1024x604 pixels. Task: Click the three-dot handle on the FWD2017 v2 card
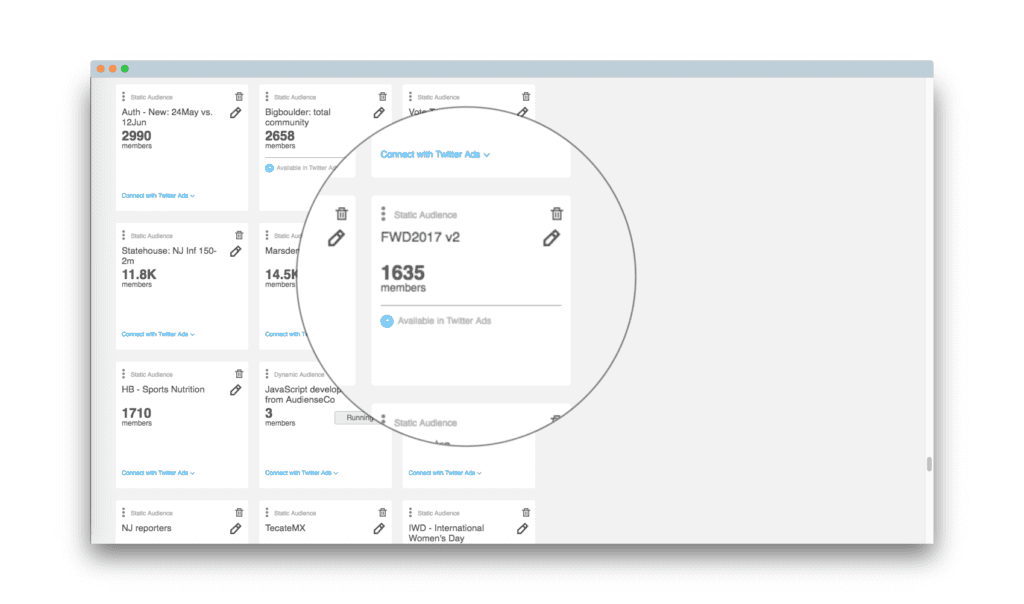383,214
